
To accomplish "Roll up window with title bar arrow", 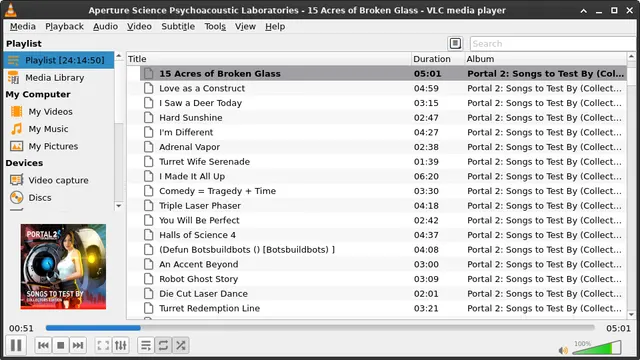I will coord(584,11).
